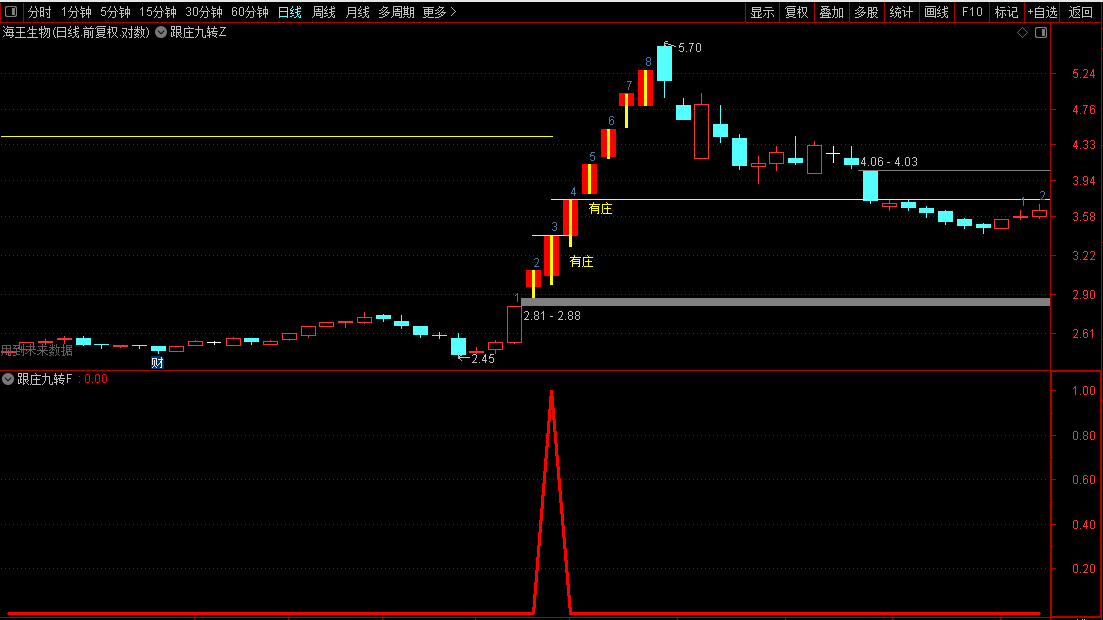Open the 多周期 multi-period view
This screenshot has width=1103, height=620.
(x=396, y=12)
